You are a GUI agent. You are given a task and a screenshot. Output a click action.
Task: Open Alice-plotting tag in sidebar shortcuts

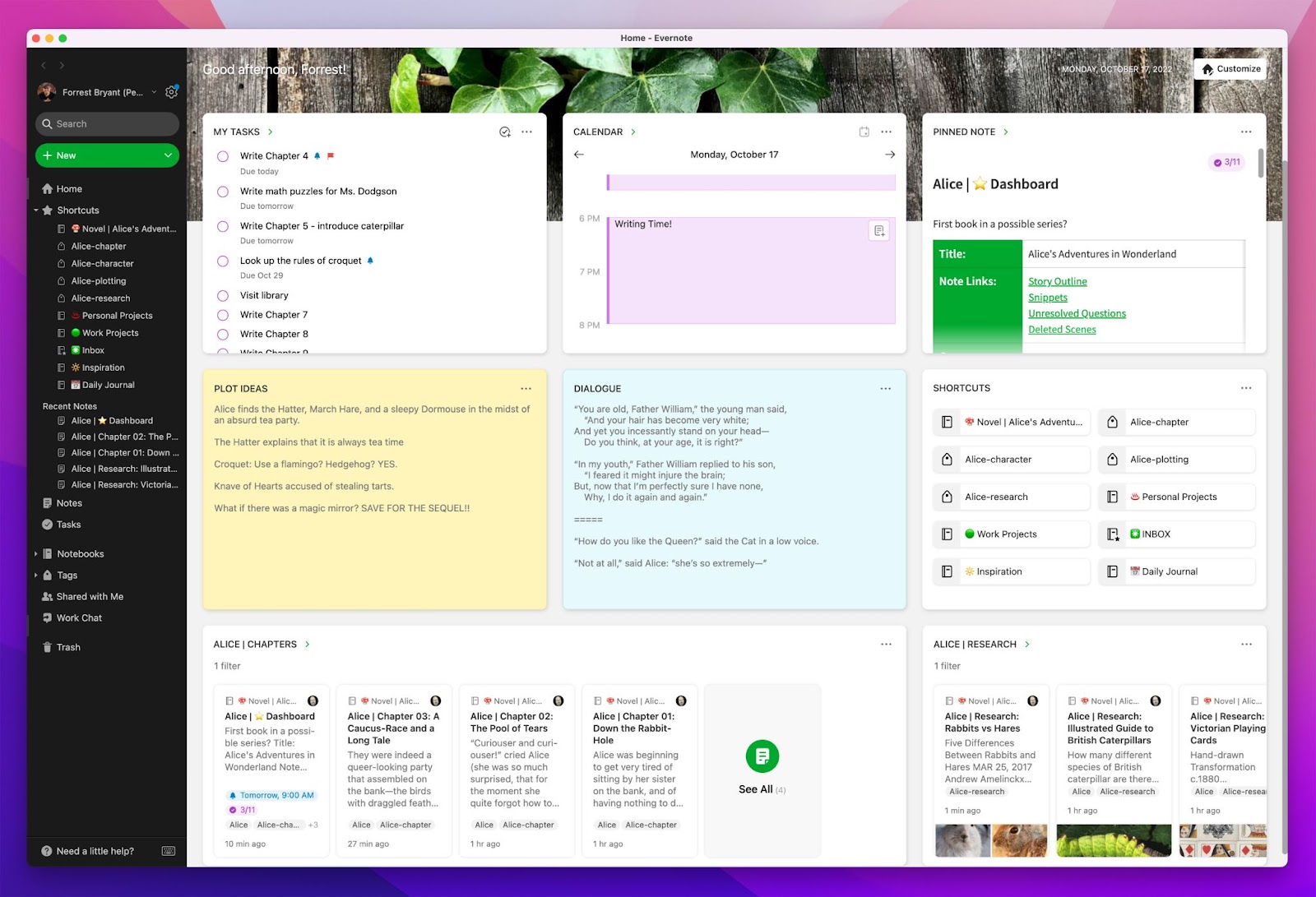99,281
